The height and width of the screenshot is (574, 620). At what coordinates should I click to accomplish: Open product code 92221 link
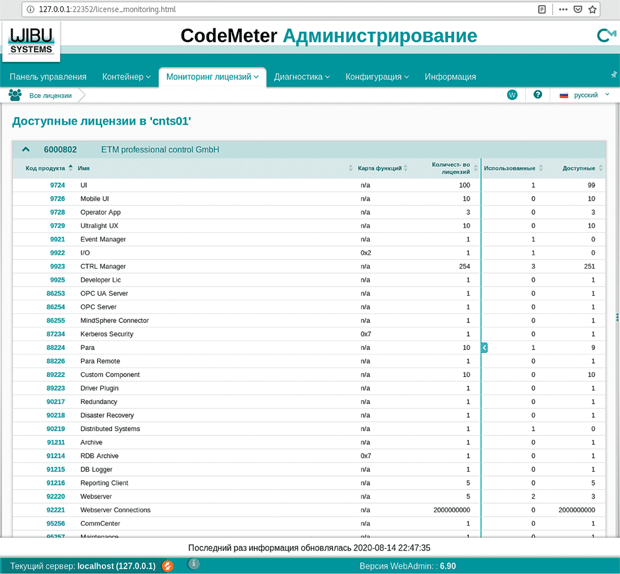point(56,510)
